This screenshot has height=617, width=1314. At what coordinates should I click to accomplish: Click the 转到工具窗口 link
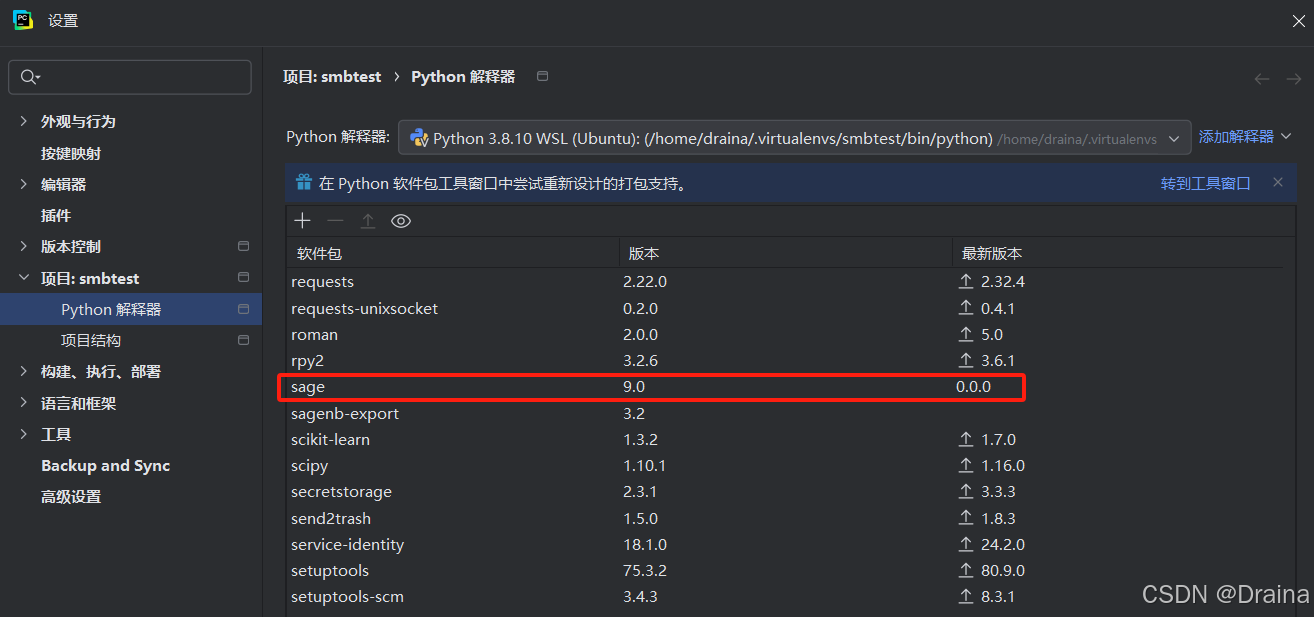tap(1205, 184)
